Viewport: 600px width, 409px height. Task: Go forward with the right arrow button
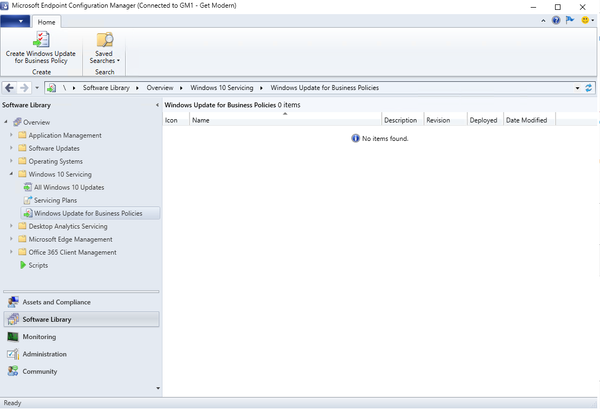click(24, 88)
